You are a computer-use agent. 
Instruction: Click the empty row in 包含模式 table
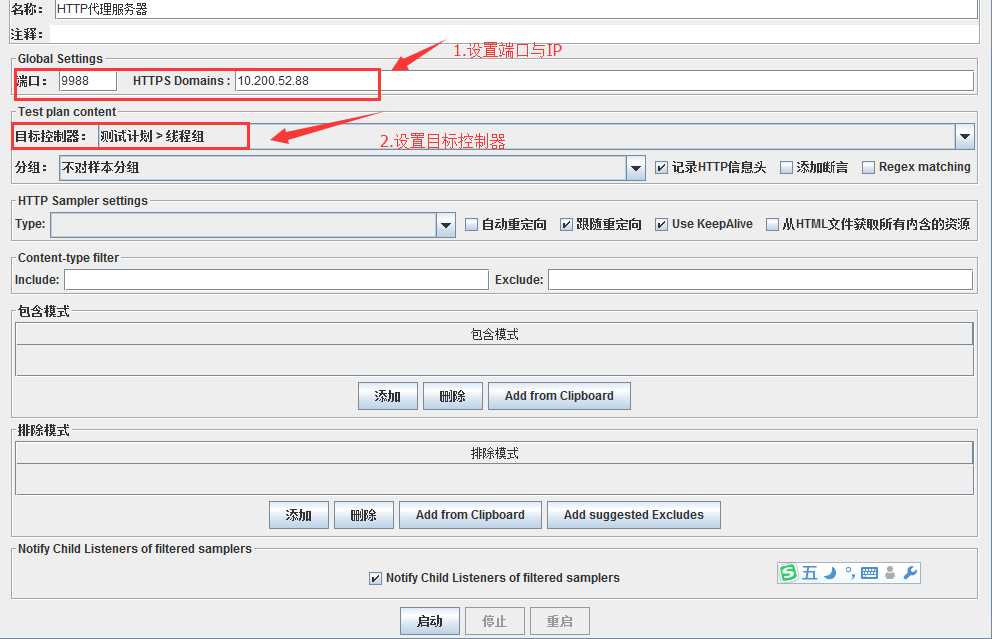tap(494, 360)
